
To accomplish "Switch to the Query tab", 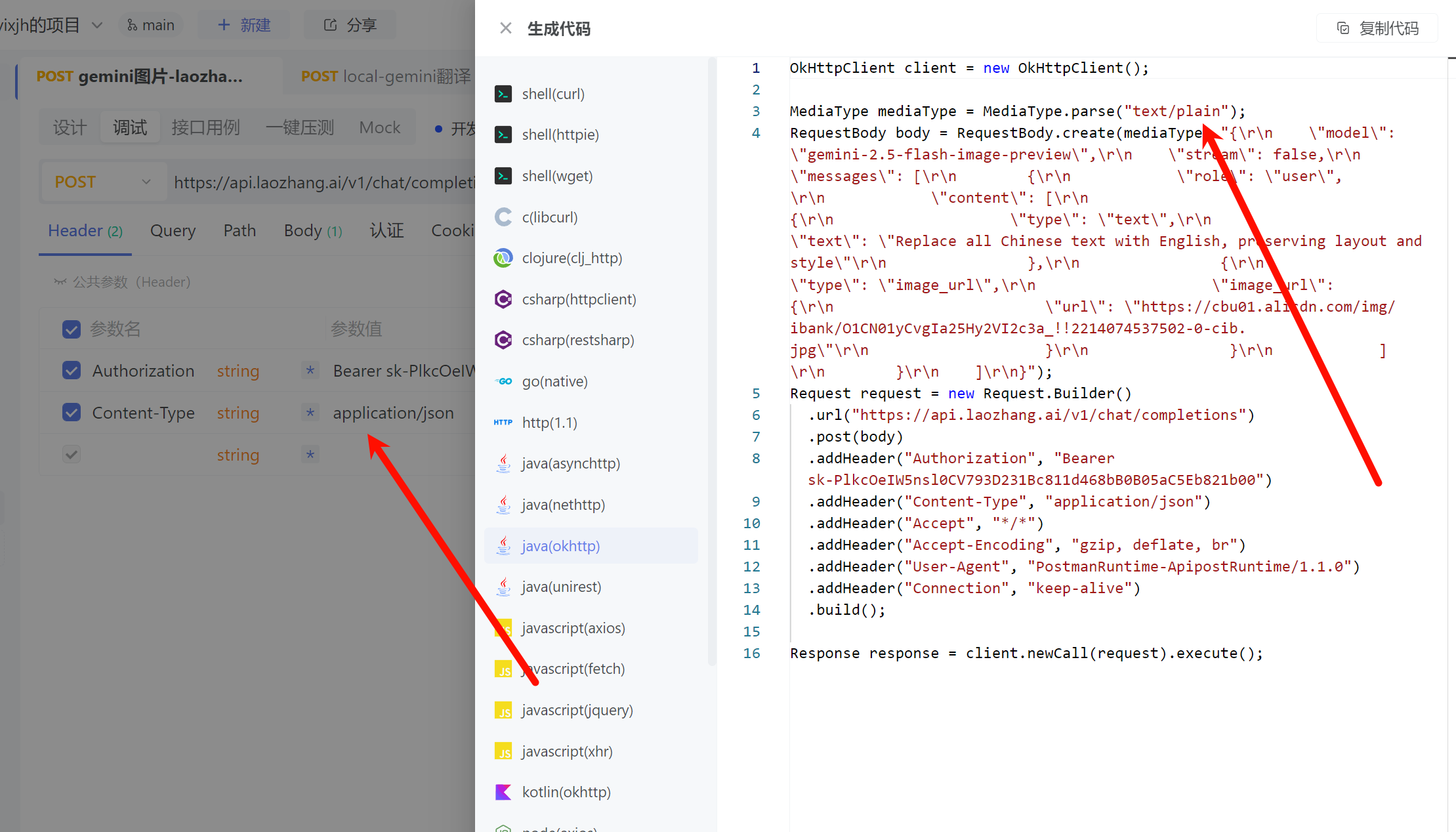I will coord(173,230).
